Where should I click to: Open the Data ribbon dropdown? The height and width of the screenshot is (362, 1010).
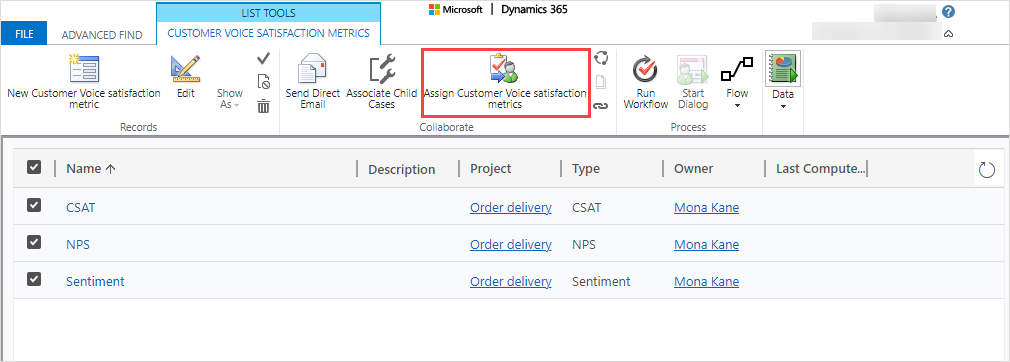pyautogui.click(x=783, y=82)
